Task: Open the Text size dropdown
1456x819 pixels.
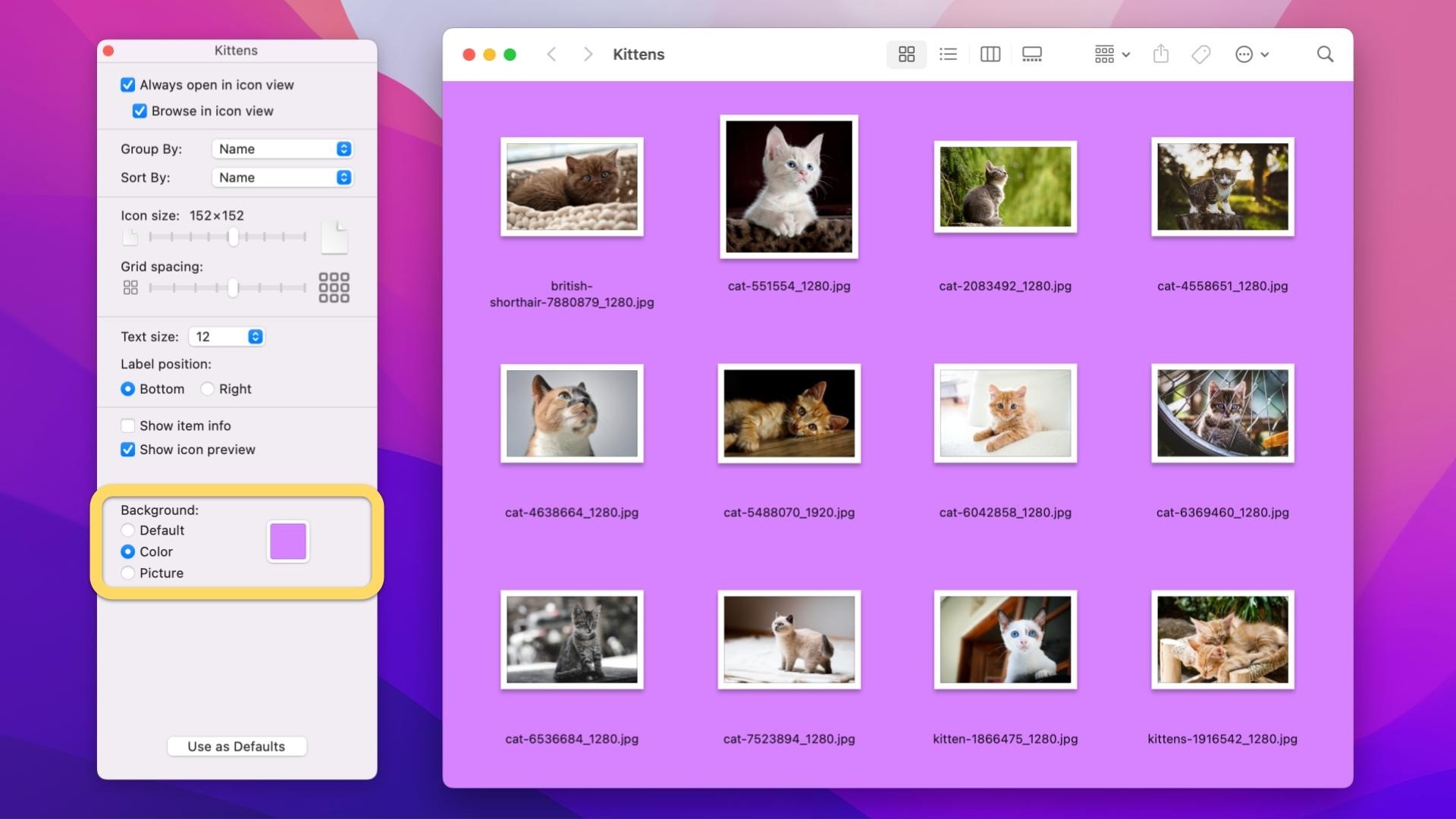Action: [226, 337]
